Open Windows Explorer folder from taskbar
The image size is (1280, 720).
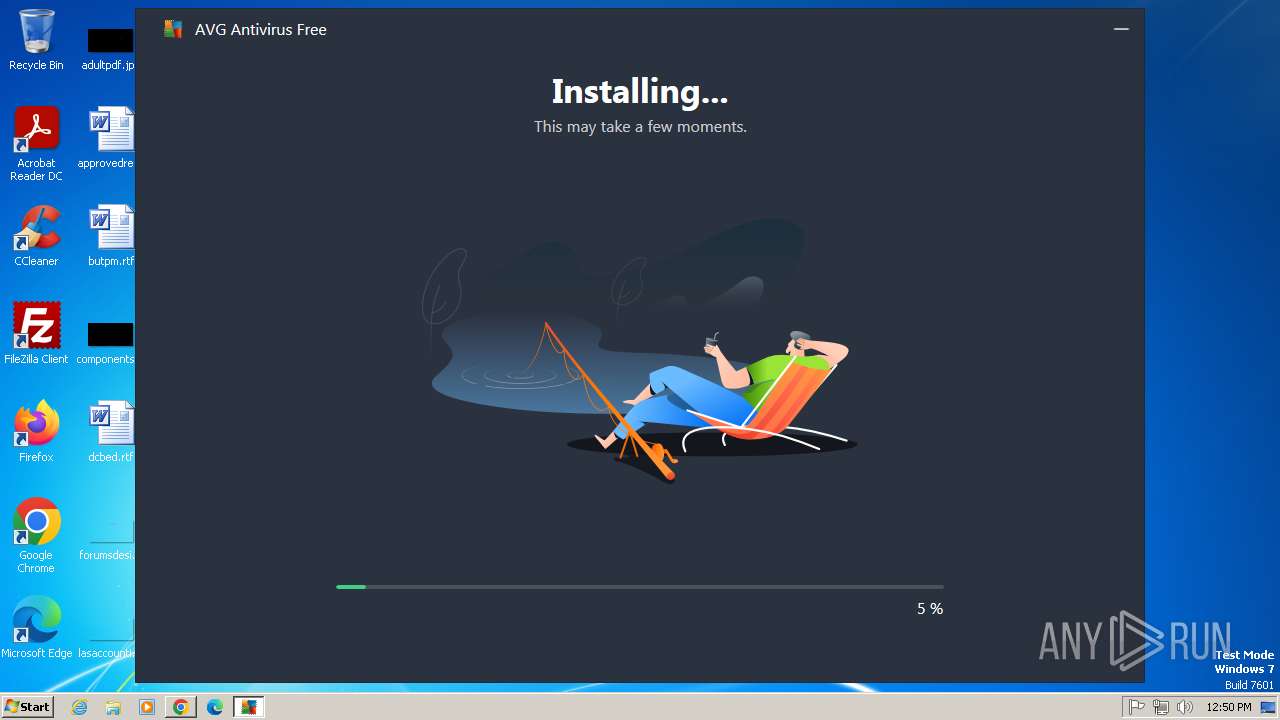pyautogui.click(x=113, y=707)
